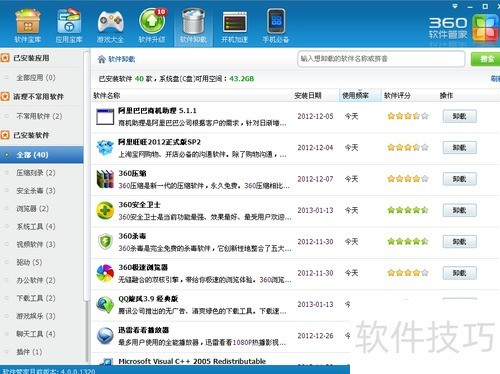Open the 开机加速 toolbar icon
The height and width of the screenshot is (374, 500).
pyautogui.click(x=235, y=26)
